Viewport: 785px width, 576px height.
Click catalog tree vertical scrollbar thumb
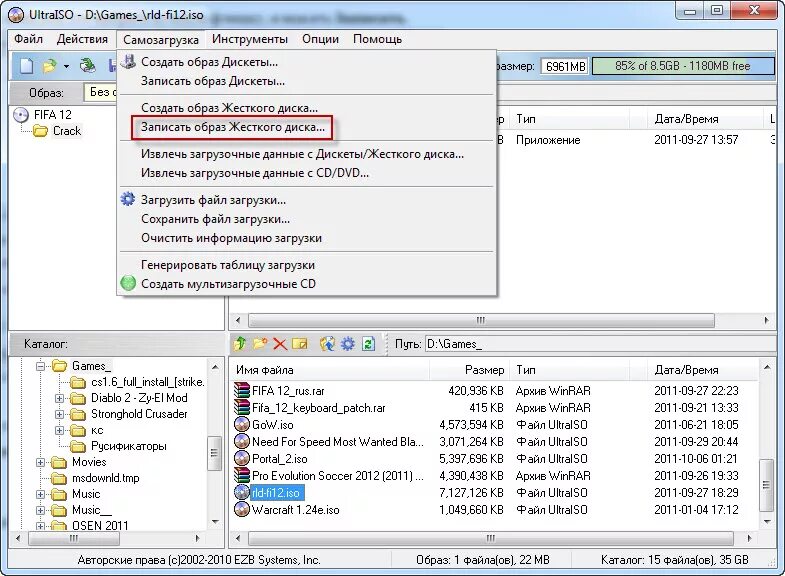tap(214, 452)
